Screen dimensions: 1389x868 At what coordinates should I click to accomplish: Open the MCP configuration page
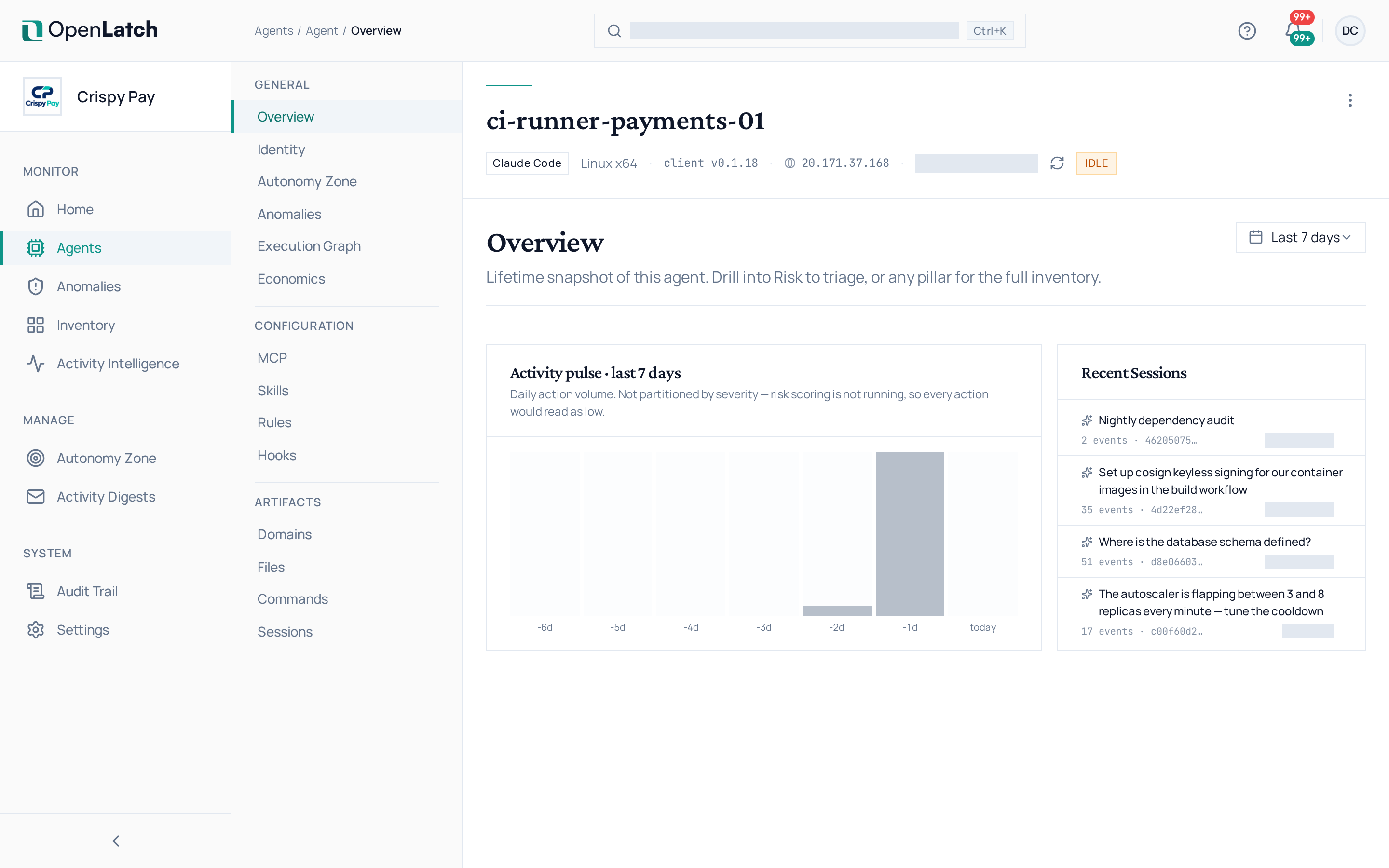tap(347, 358)
